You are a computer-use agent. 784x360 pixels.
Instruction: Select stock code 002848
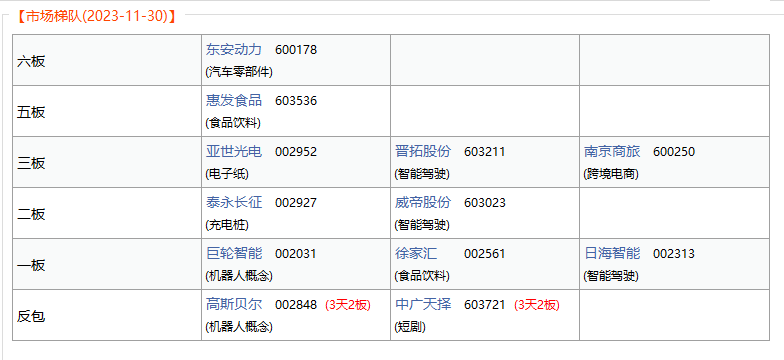pos(296,305)
